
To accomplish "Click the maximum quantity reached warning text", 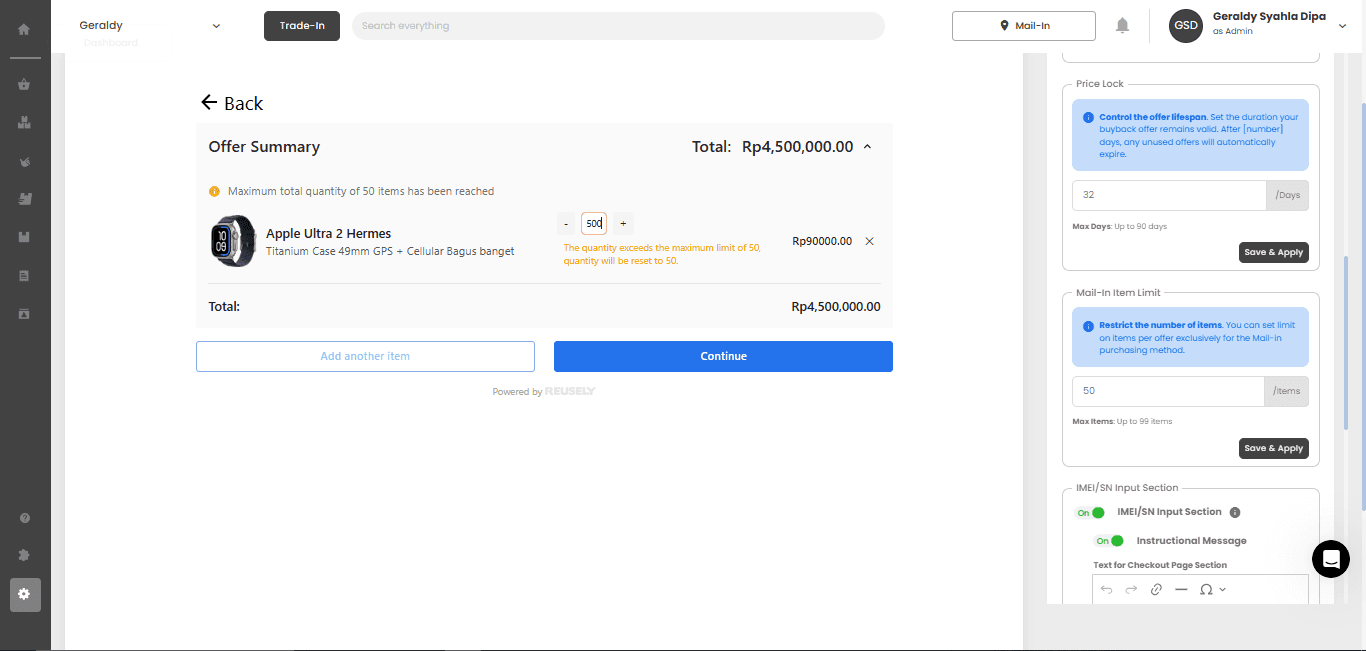I will point(361,191).
